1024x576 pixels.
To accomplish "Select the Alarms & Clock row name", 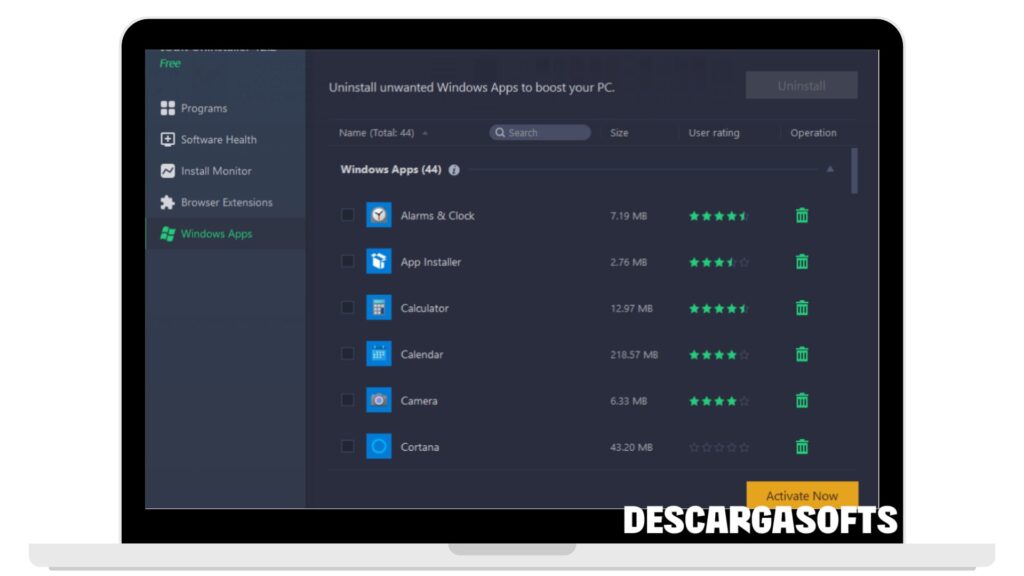I will click(438, 216).
